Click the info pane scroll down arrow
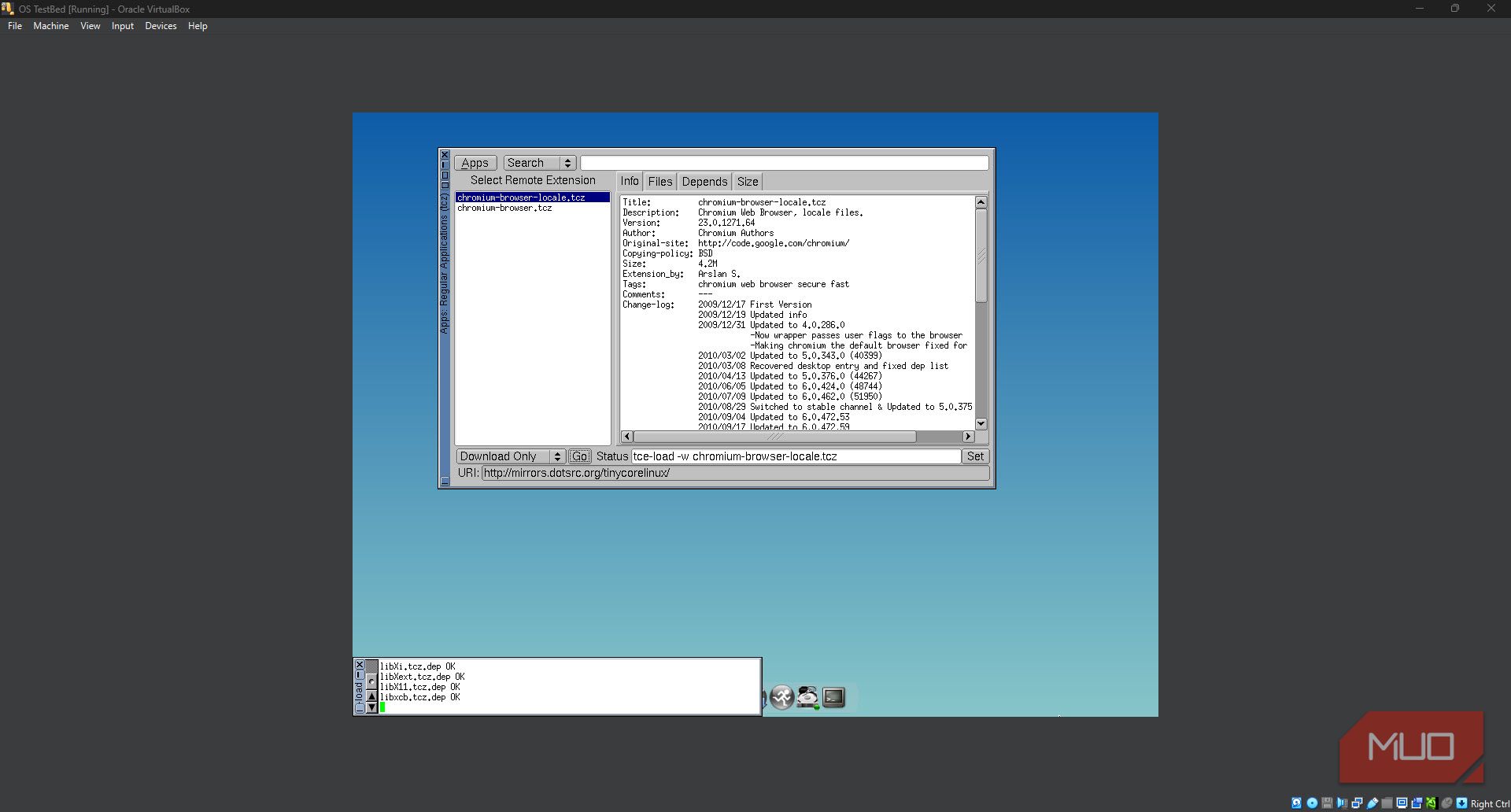The height and width of the screenshot is (812, 1511). [x=981, y=424]
